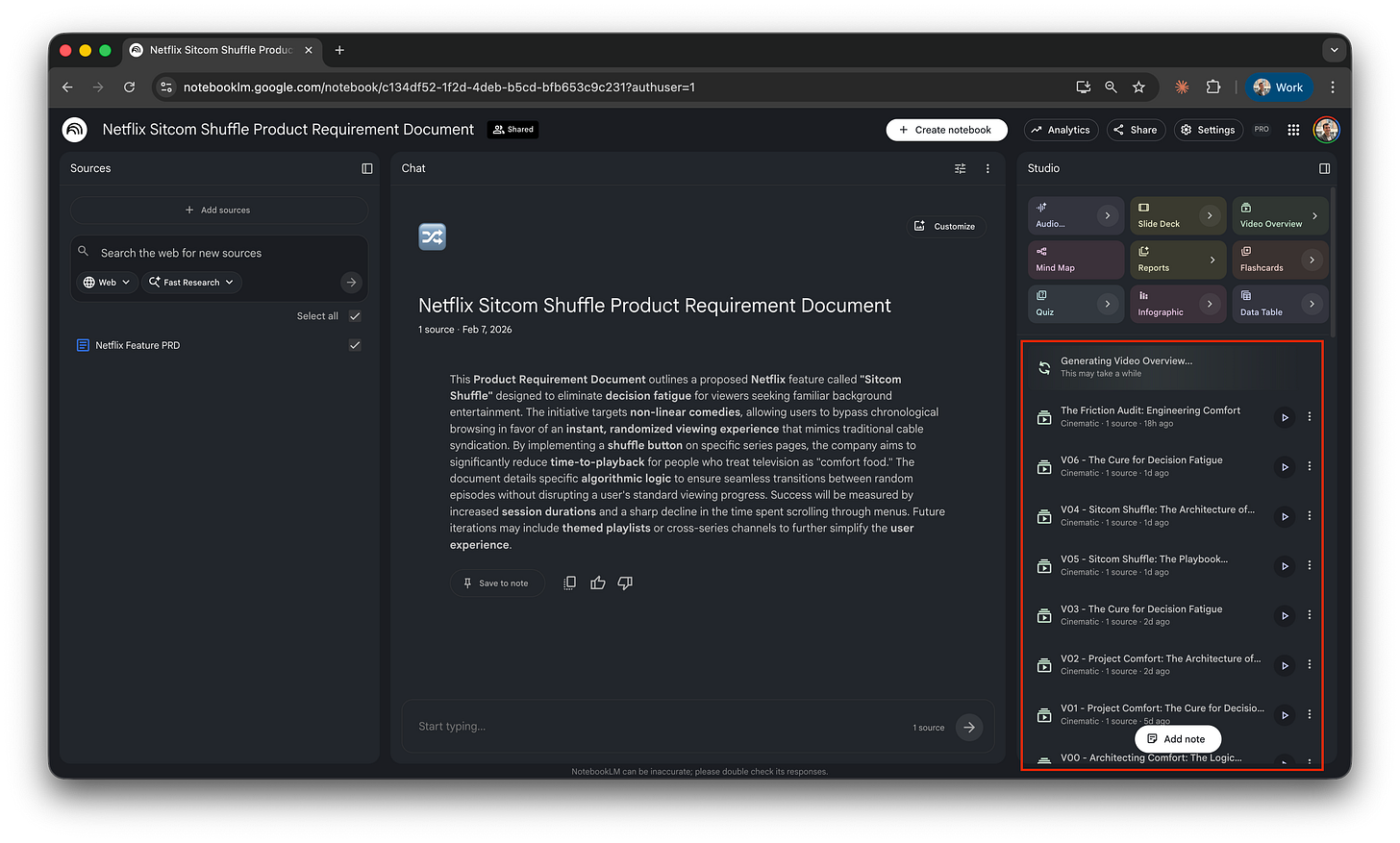Viewport: 1400px width, 843px height.
Task: Click the browser address bar URL
Action: (438, 87)
